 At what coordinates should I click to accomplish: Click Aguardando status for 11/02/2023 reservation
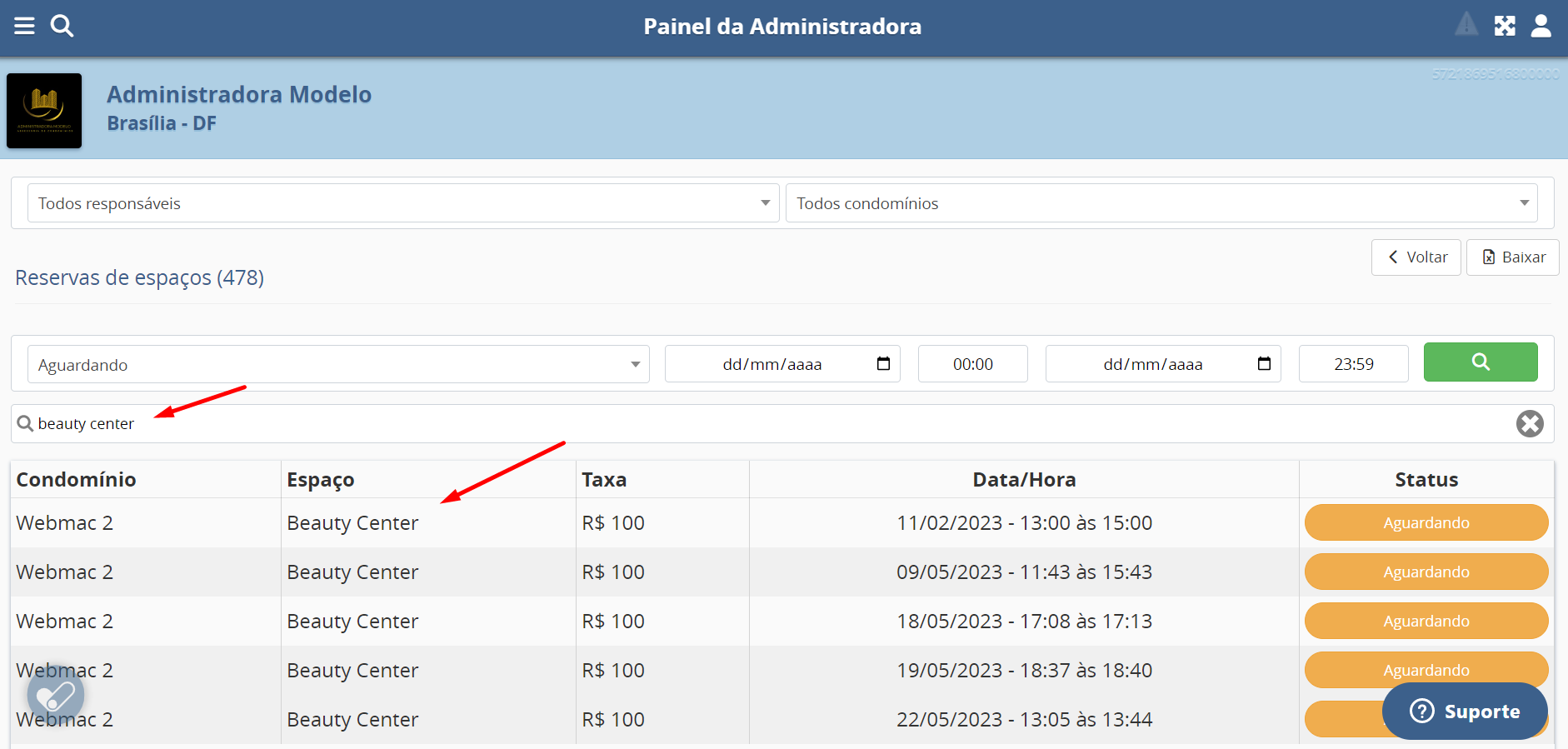tap(1426, 523)
